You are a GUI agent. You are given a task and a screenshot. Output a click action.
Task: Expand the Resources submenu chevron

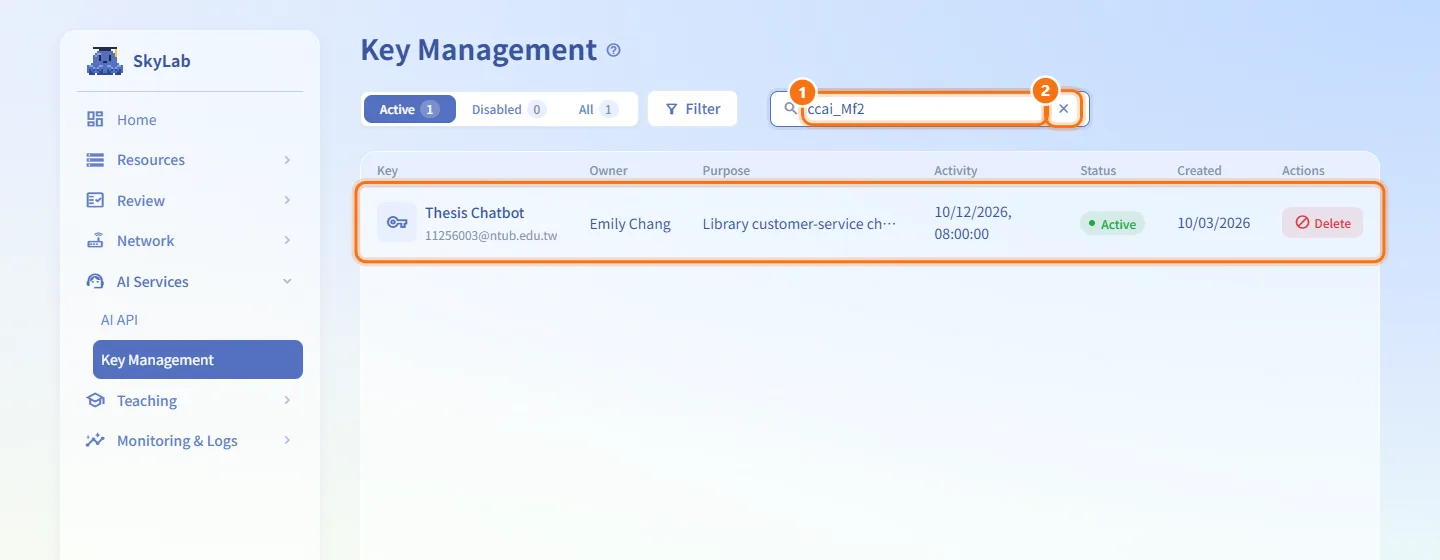pos(287,160)
